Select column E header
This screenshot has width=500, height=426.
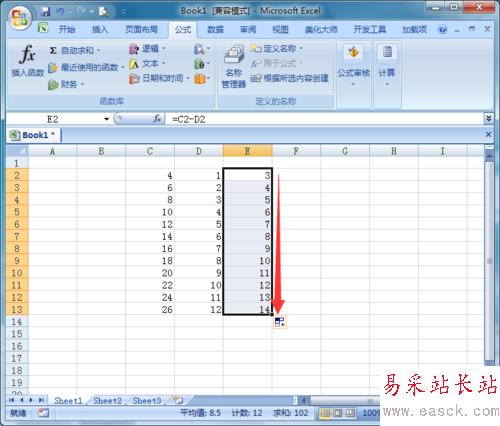(x=247, y=151)
